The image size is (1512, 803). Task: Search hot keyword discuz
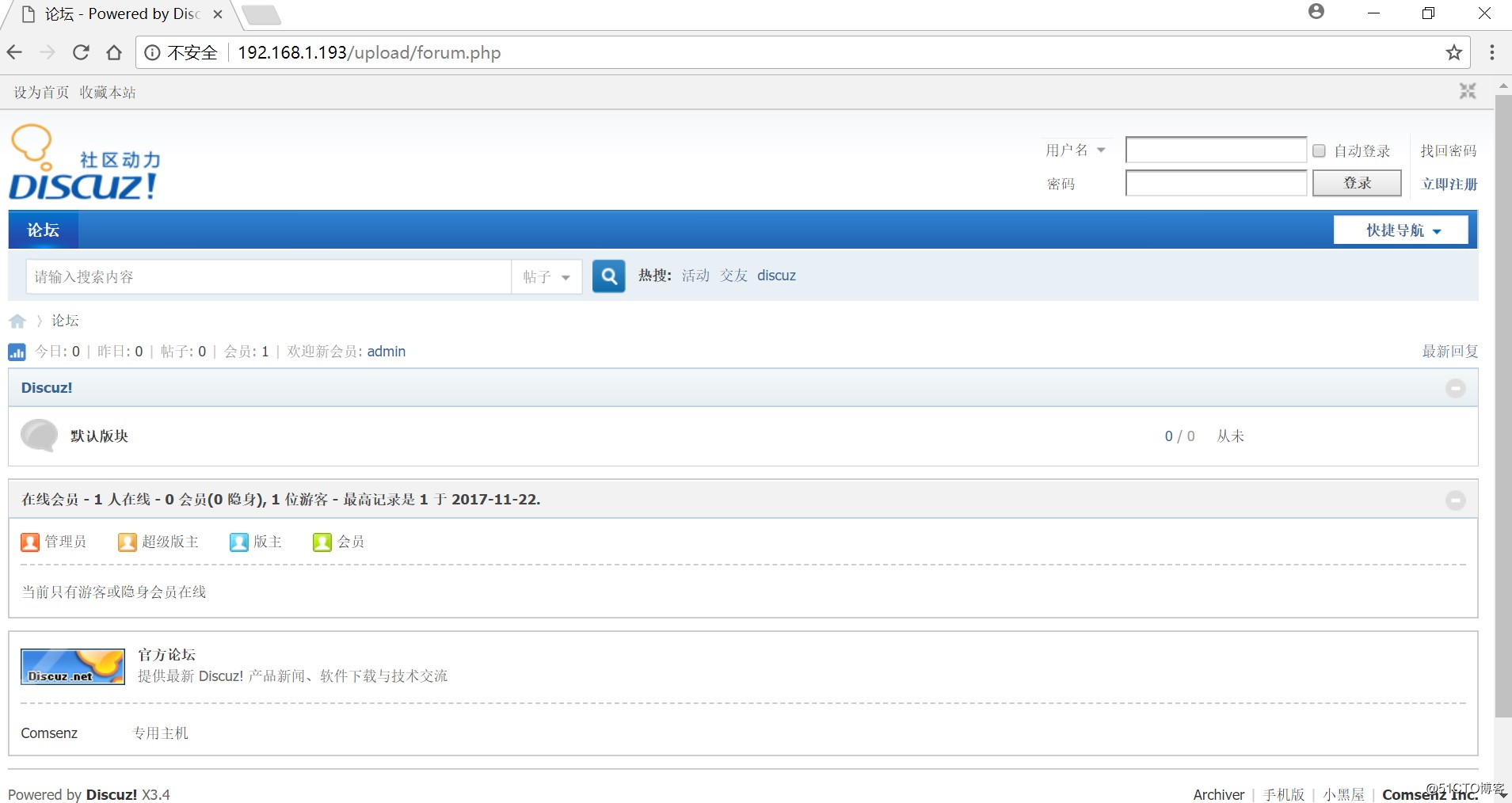pos(776,276)
